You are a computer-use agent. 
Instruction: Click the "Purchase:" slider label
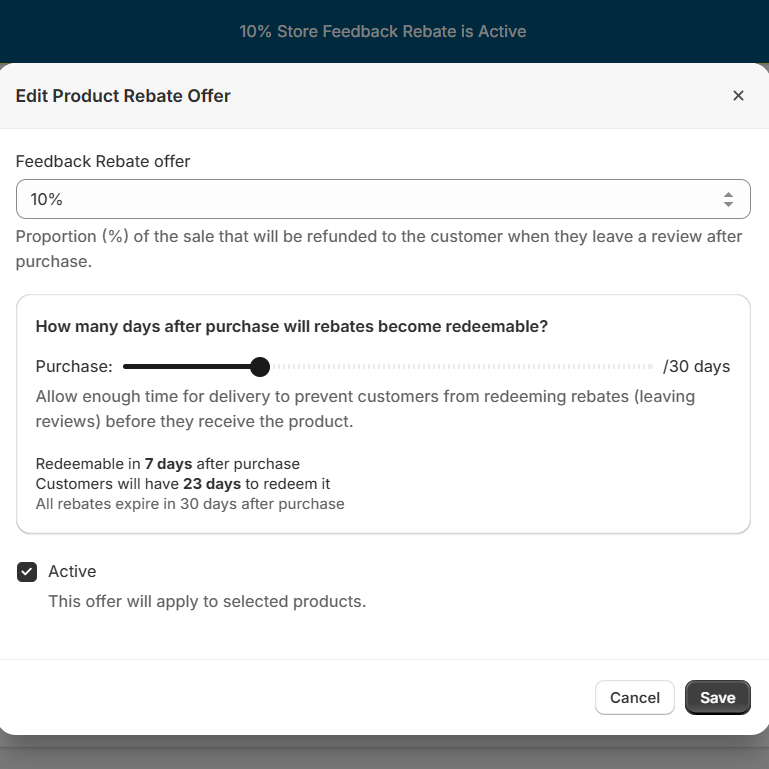click(74, 367)
